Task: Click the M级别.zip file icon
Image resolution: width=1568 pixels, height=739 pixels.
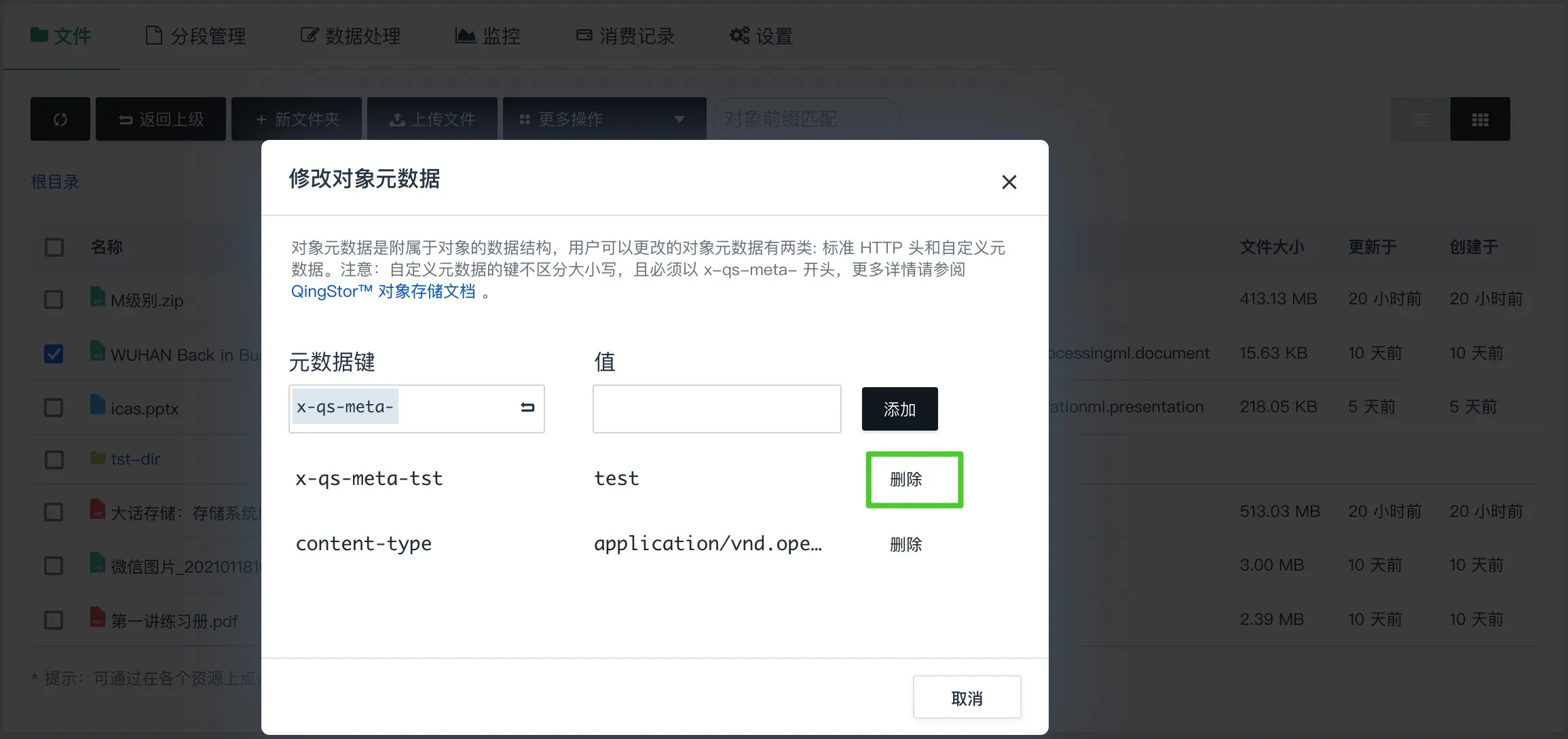Action: point(98,297)
